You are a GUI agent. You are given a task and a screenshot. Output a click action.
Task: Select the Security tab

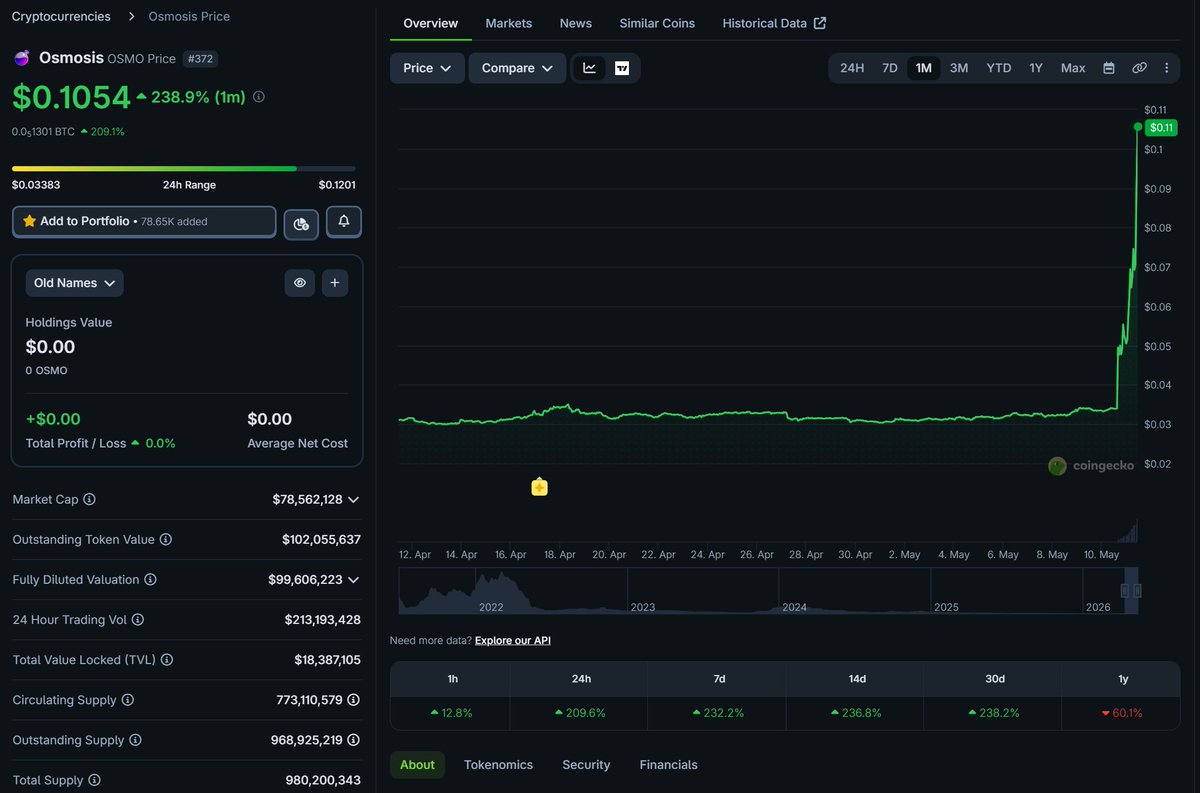click(x=586, y=765)
